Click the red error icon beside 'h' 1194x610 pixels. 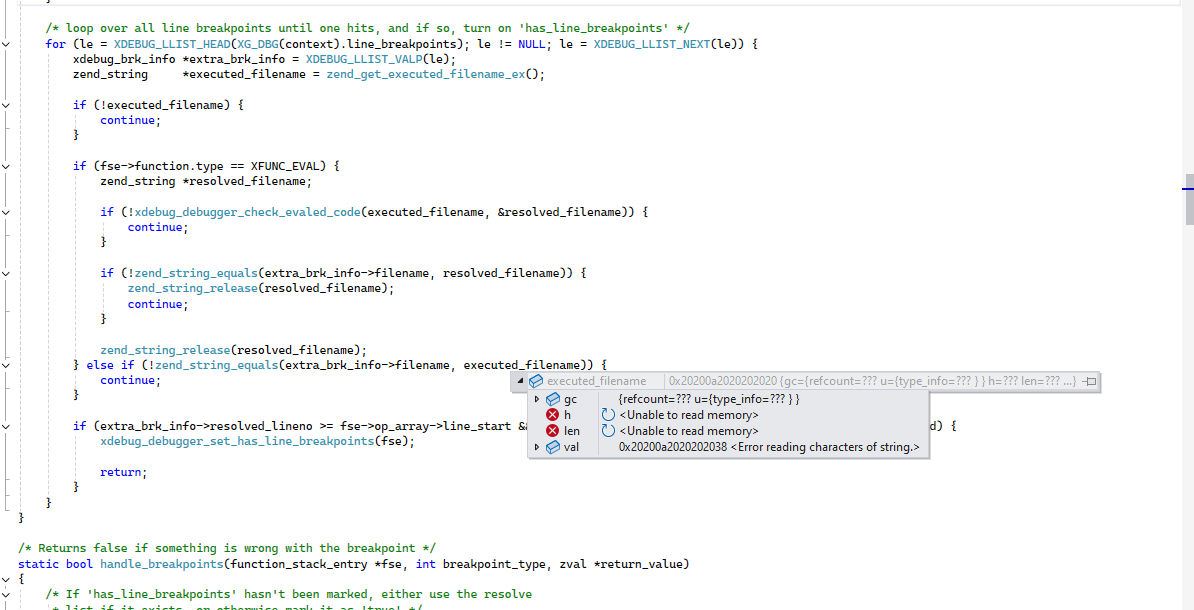tap(552, 415)
